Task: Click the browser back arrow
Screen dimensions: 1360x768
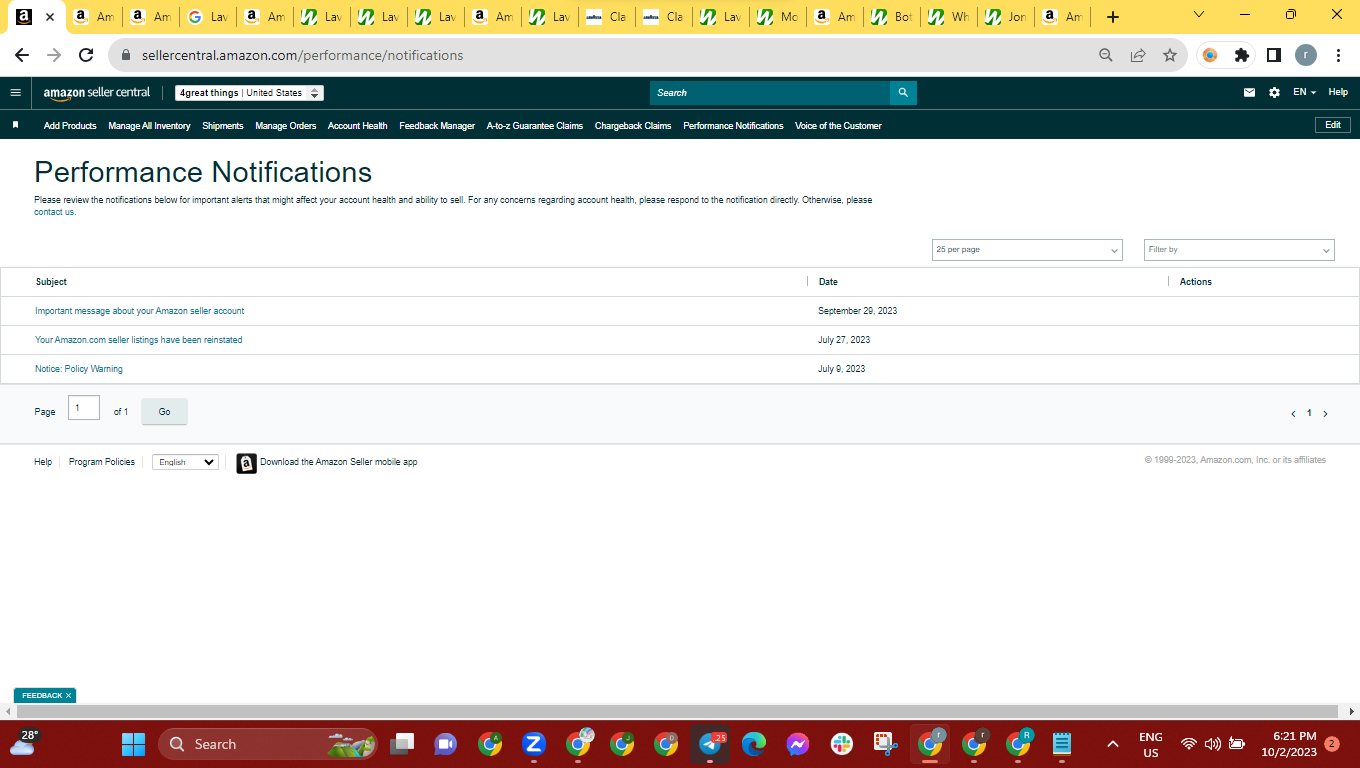Action: point(22,55)
